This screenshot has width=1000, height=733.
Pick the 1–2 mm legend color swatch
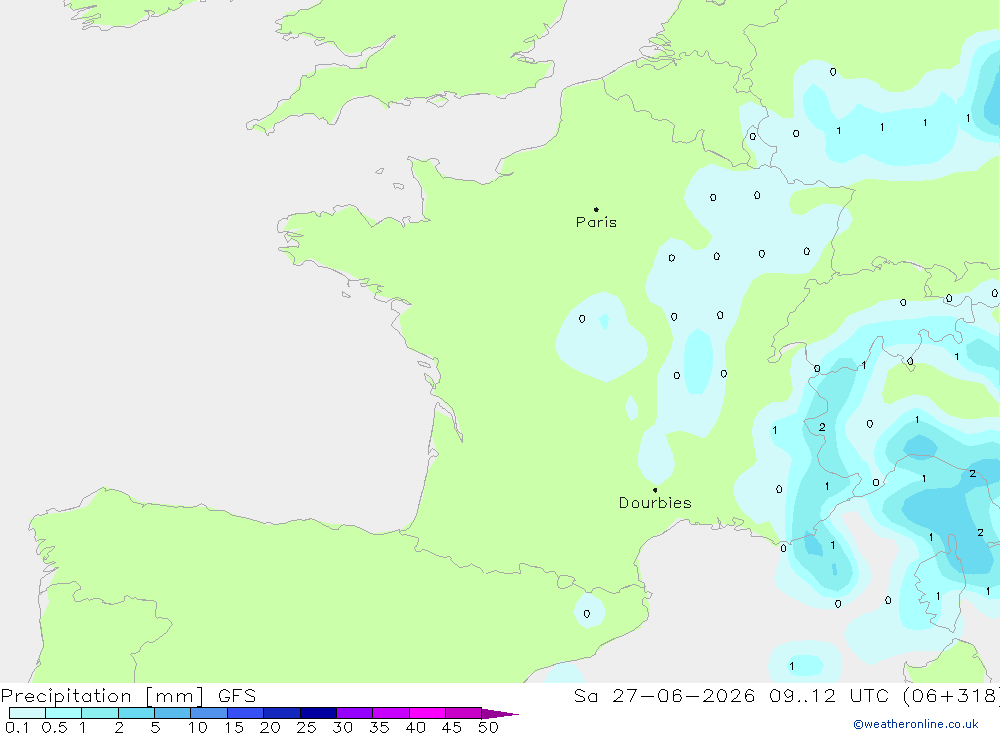click(x=99, y=713)
